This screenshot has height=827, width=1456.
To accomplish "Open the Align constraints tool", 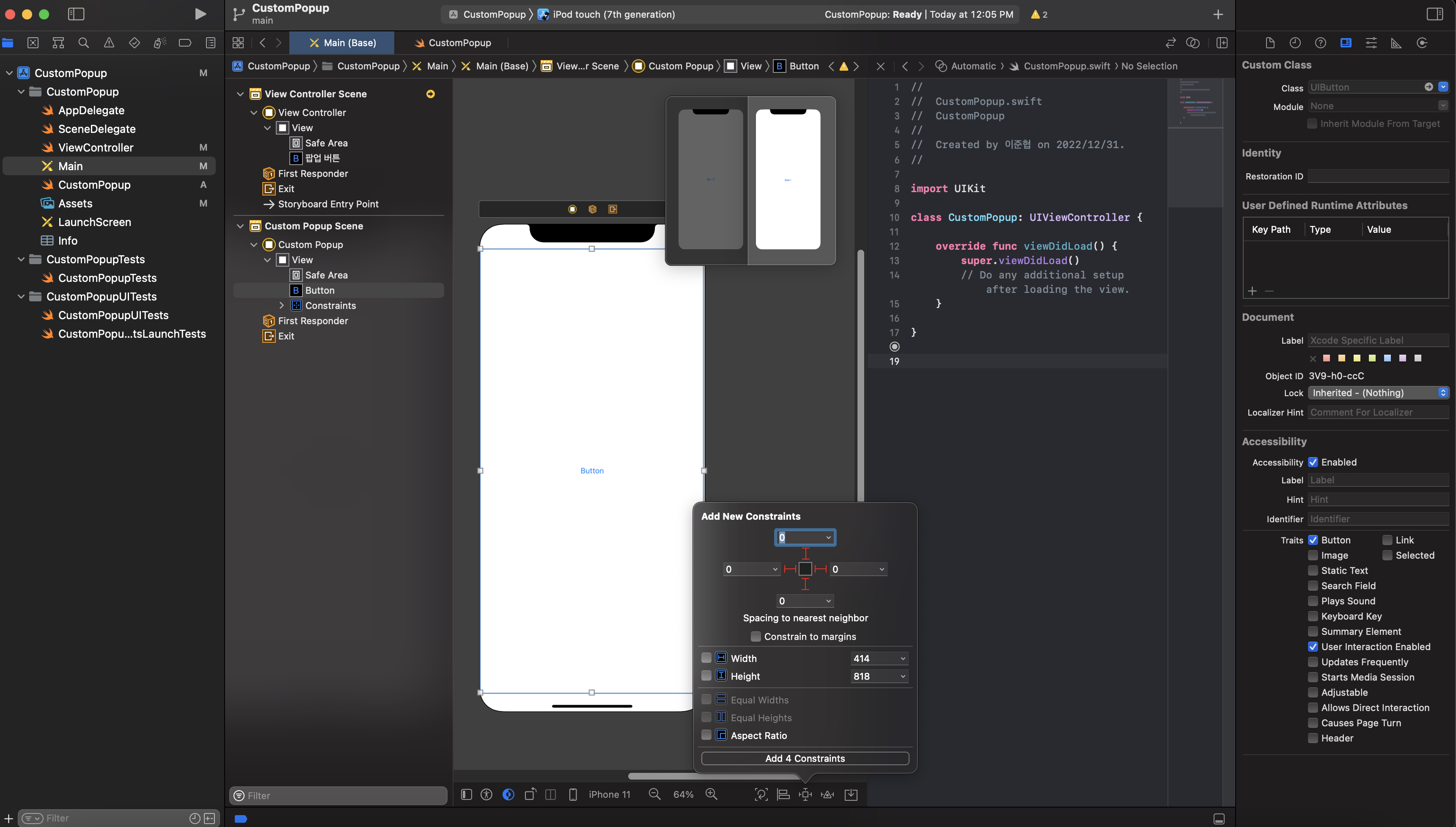I will pyautogui.click(x=783, y=795).
